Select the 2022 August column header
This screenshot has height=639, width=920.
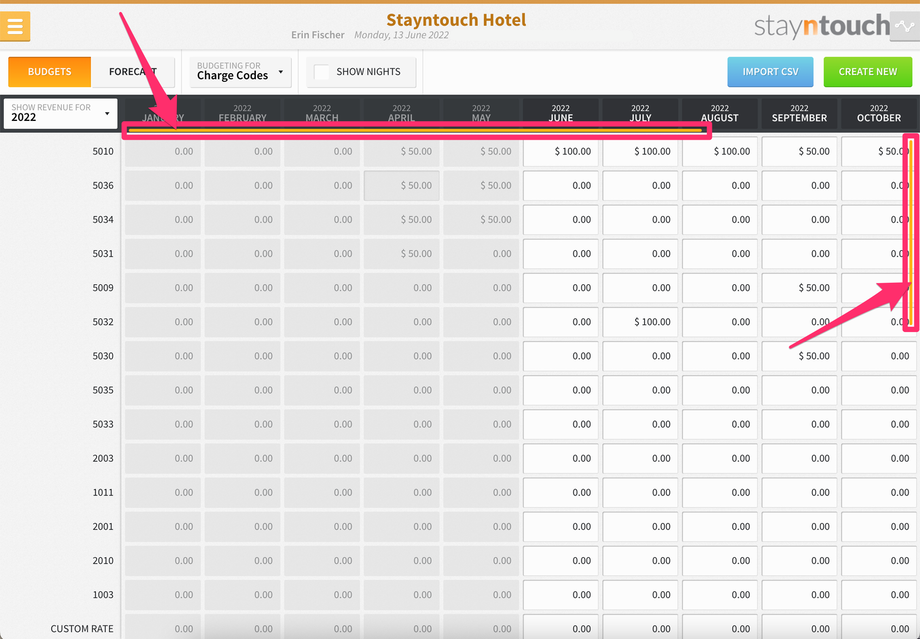(x=720, y=113)
